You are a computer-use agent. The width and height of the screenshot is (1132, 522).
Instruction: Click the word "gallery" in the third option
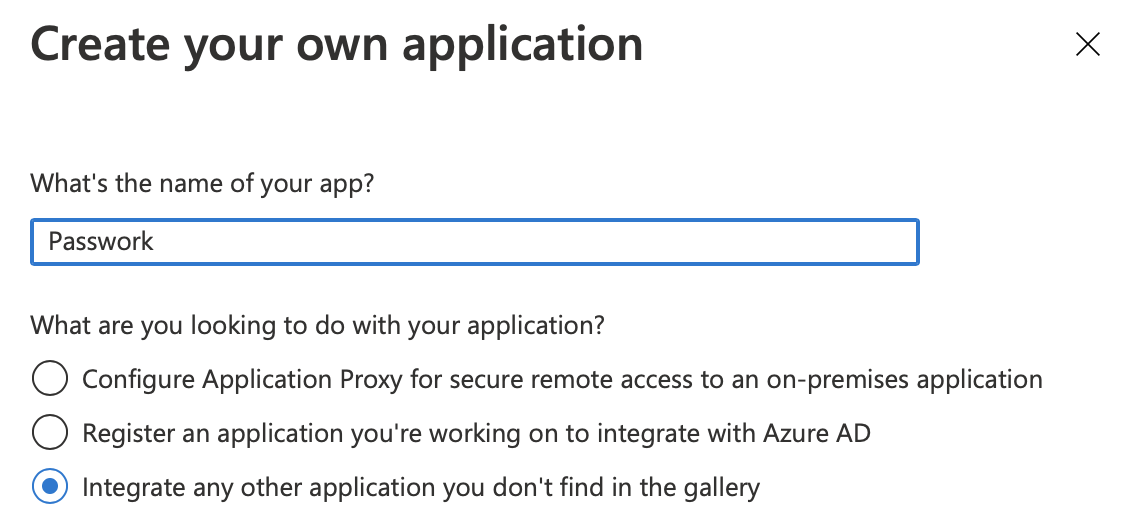719,487
